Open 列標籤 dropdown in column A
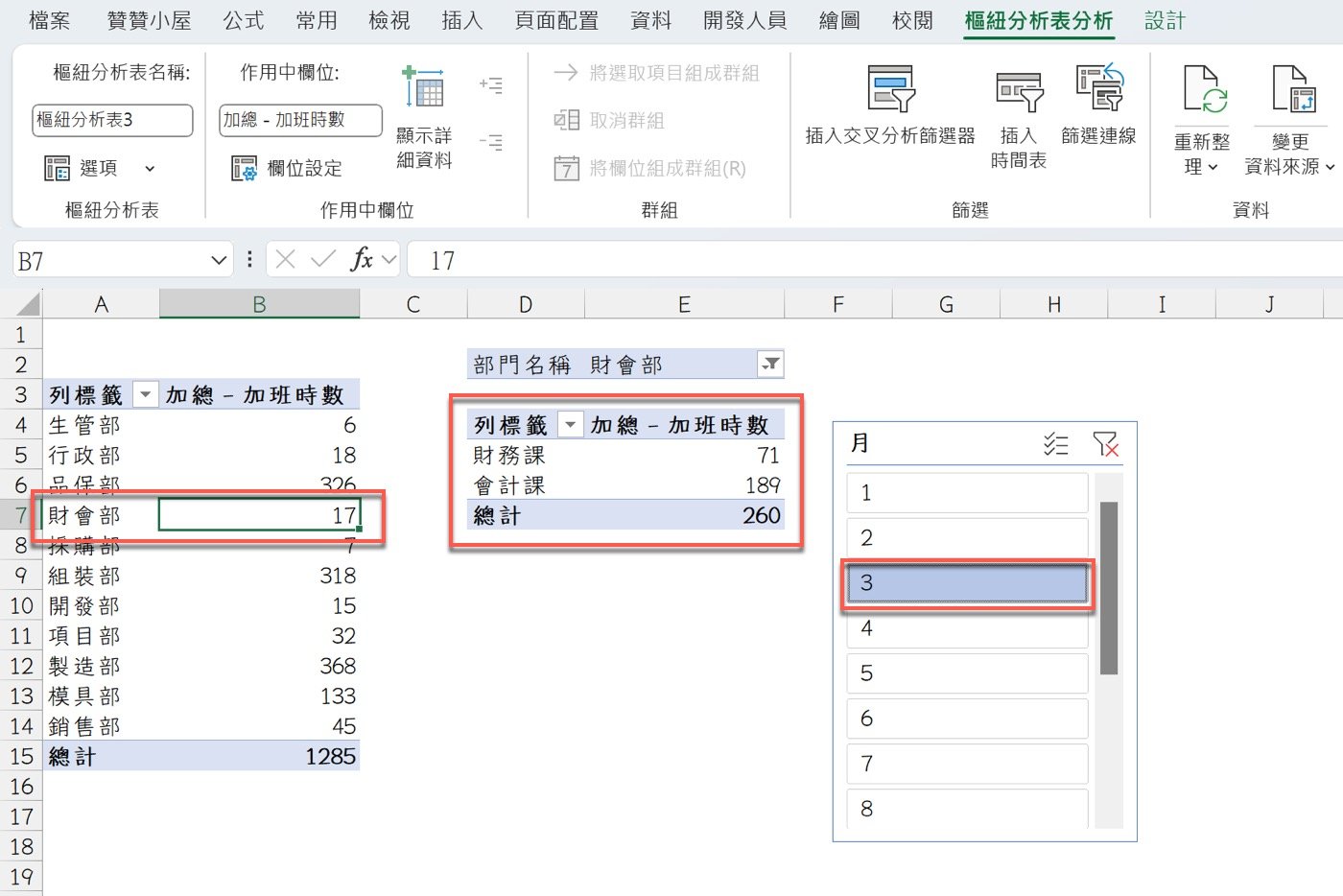 pyautogui.click(x=145, y=394)
